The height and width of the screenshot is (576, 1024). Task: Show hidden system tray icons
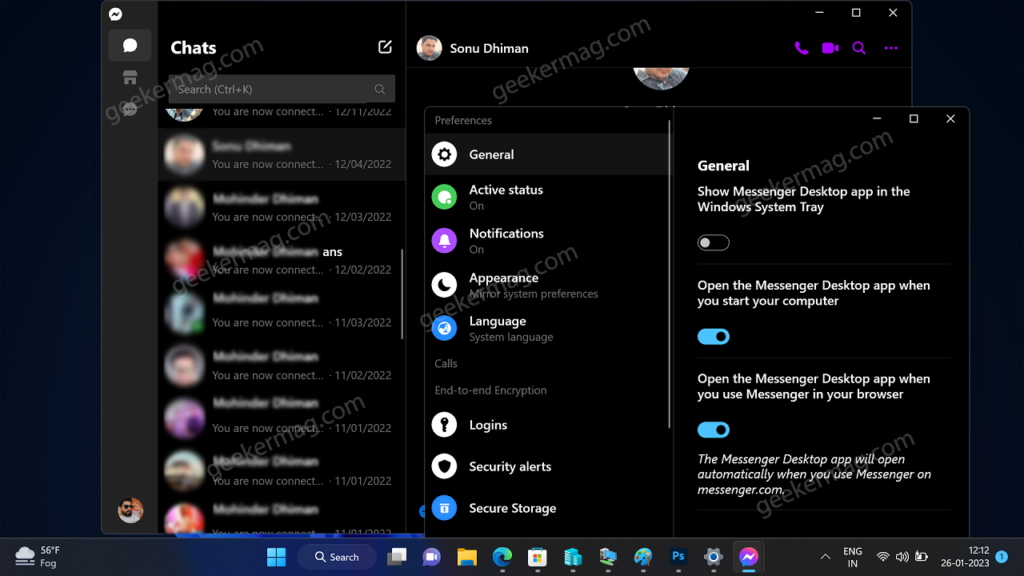(x=825, y=557)
